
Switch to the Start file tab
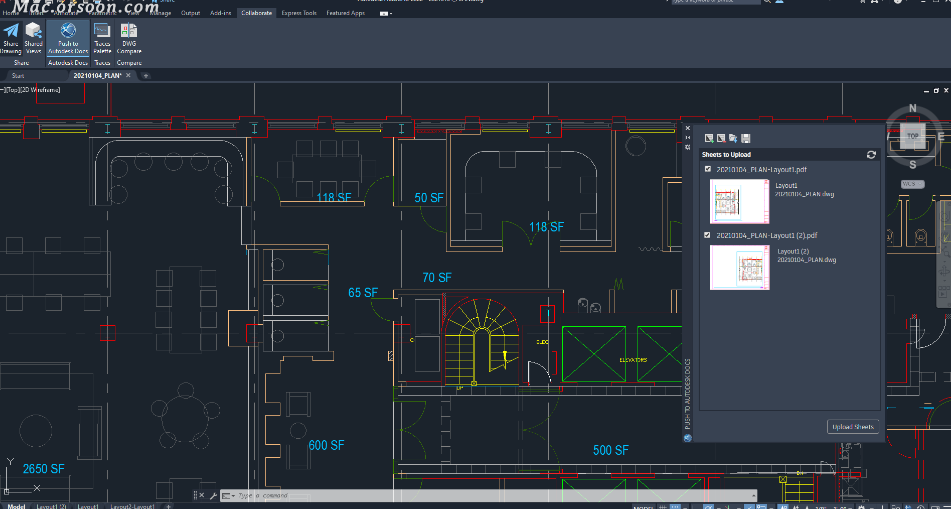point(18,76)
